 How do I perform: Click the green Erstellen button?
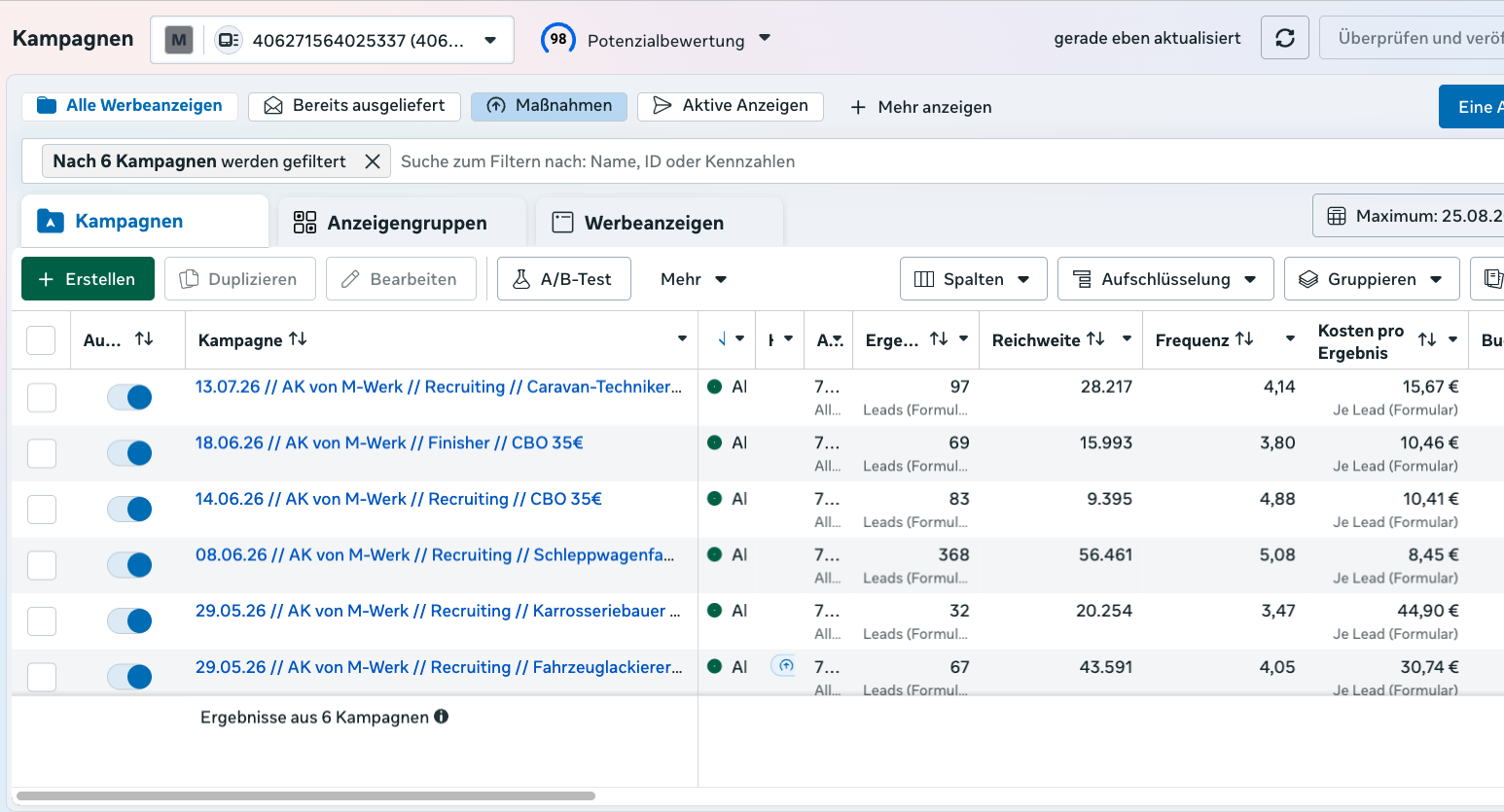88,279
